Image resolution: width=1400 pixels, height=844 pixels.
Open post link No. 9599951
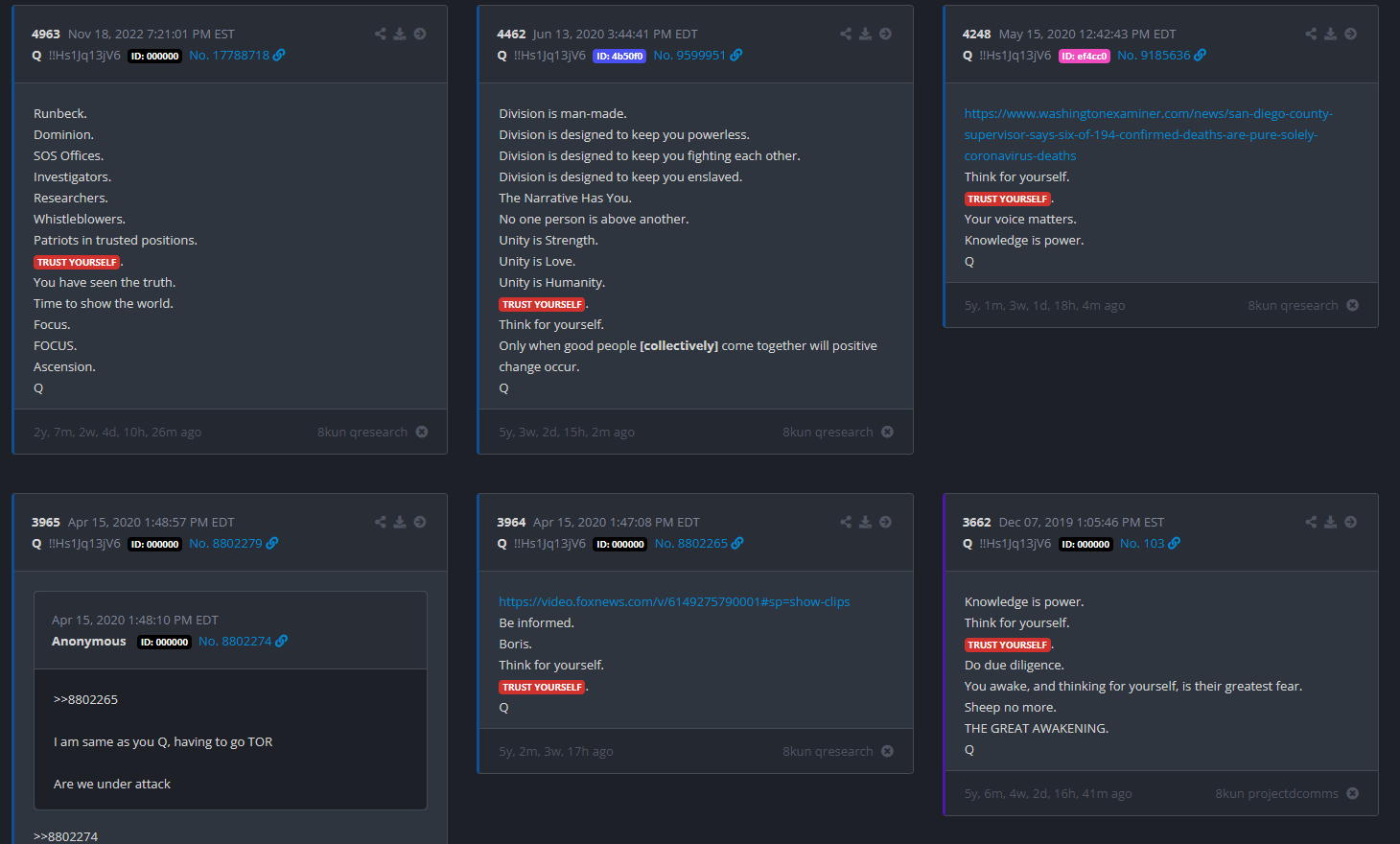point(698,56)
